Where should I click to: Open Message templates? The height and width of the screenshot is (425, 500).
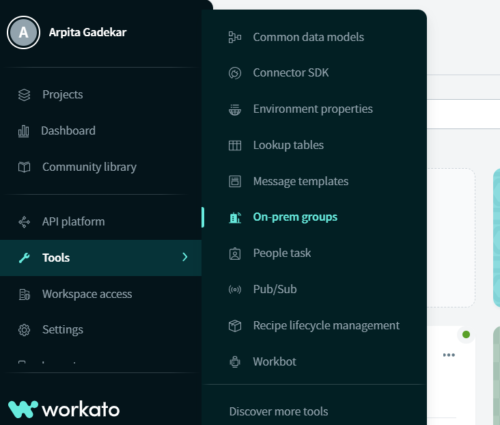coord(301,181)
